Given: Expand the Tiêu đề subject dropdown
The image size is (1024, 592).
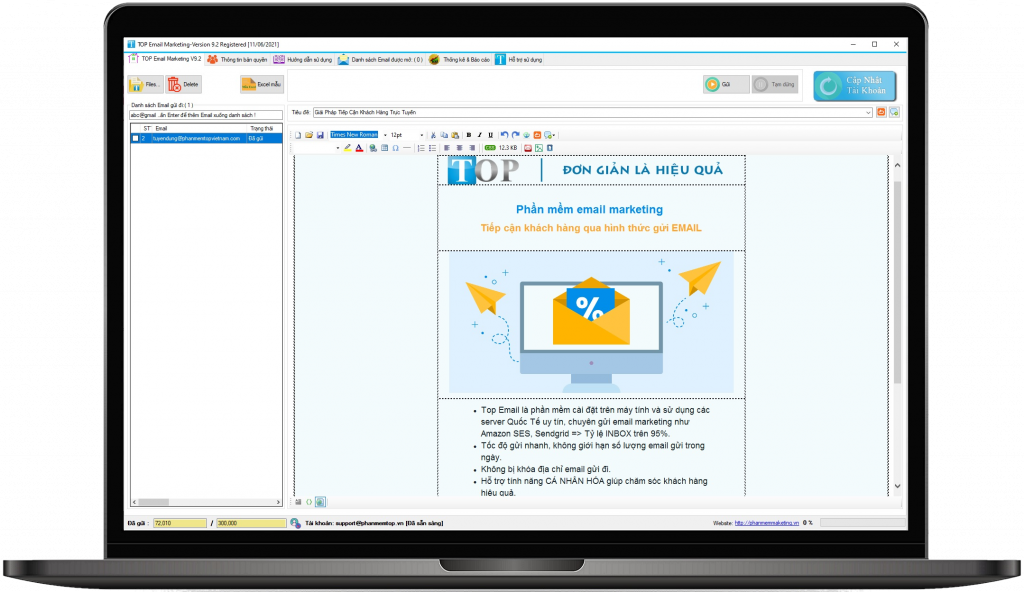Looking at the screenshot, I should coord(868,112).
